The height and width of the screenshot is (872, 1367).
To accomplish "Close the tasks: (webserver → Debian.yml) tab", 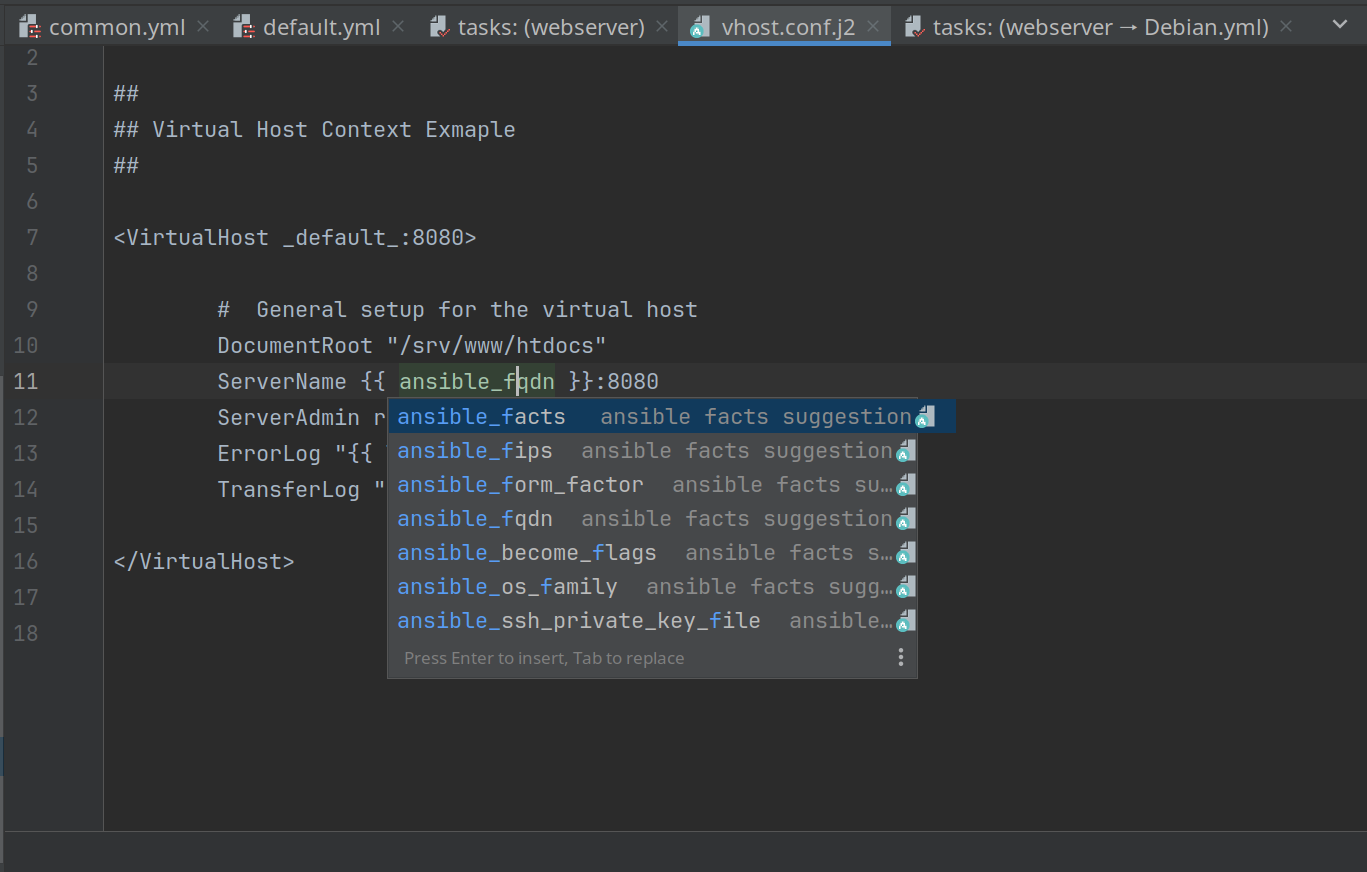I will coord(1287,27).
